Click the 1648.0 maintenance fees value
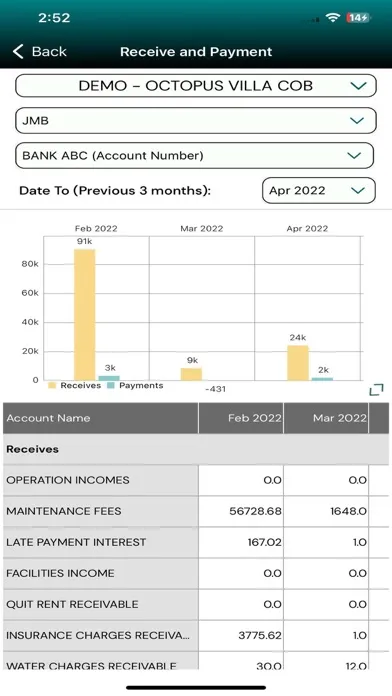Screen dimensions: 392x696 348,511
